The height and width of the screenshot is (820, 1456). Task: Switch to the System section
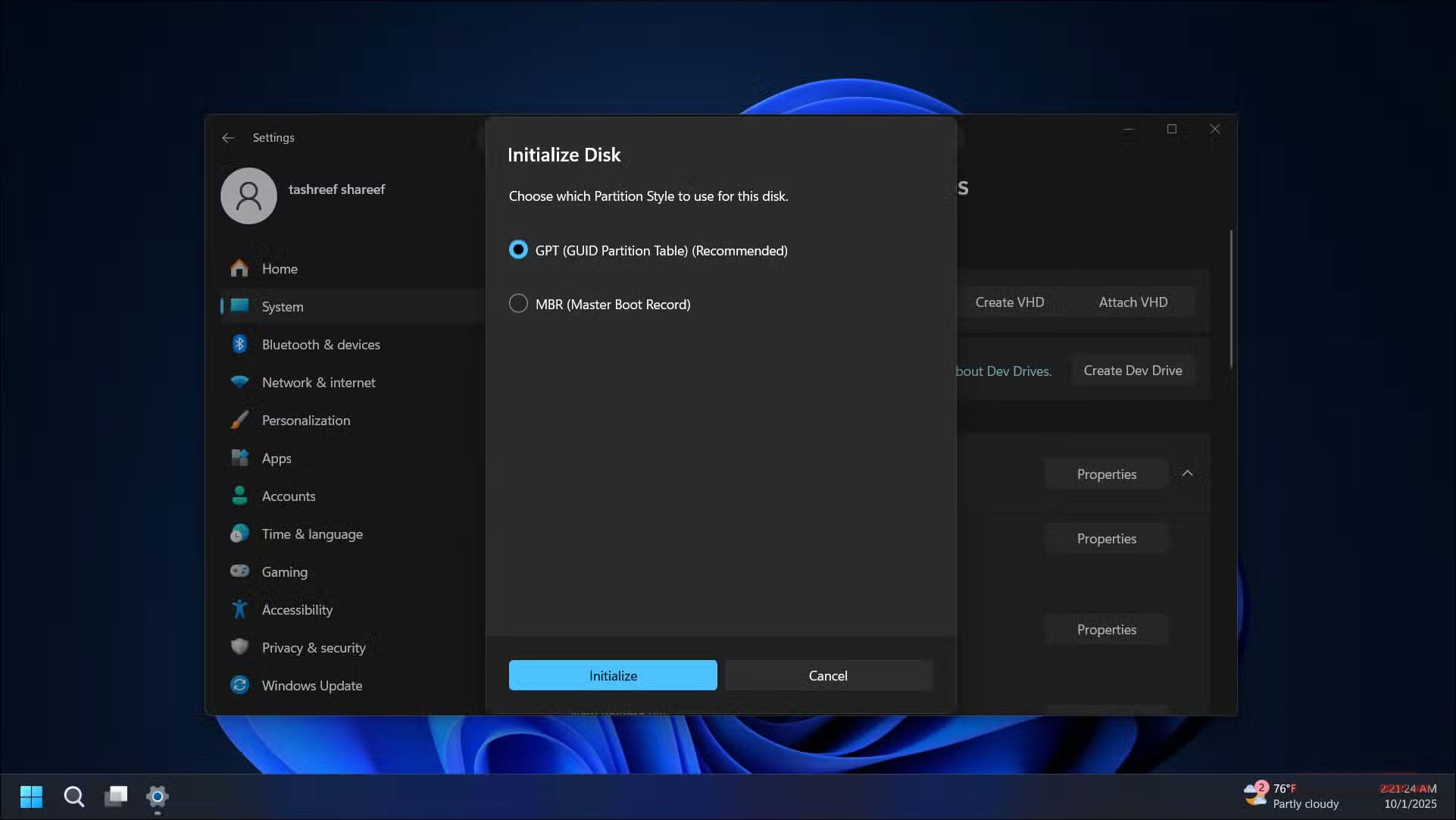click(x=283, y=306)
